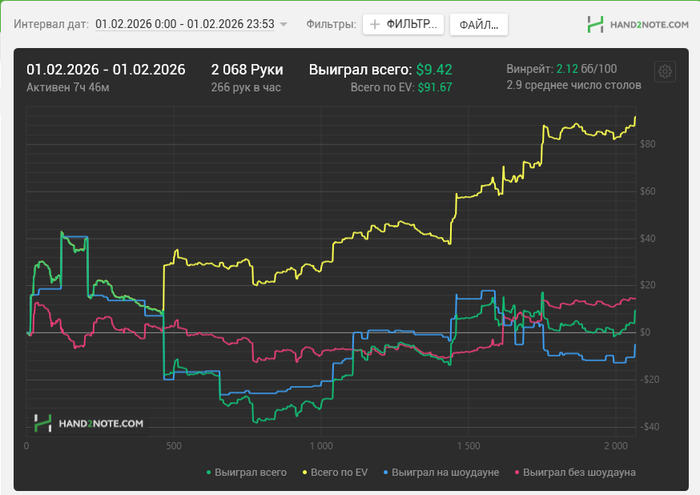The height and width of the screenshot is (495, 700).
Task: Click the 2 000 x-axis label
Action: (616, 446)
